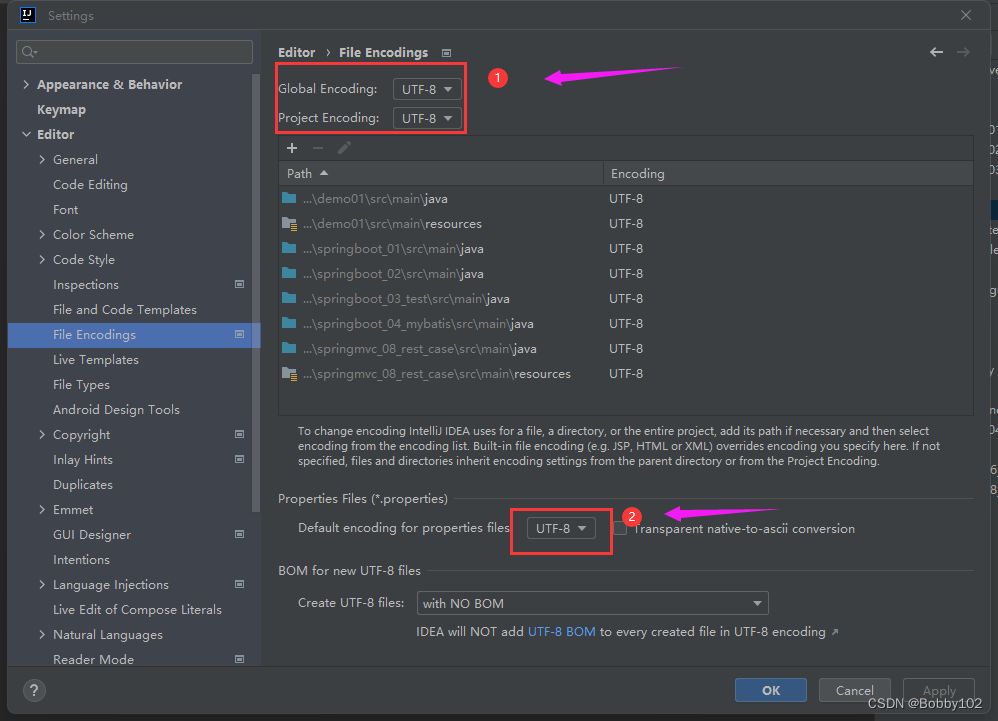
Task: Open the Global Encoding dropdown
Action: [427, 89]
